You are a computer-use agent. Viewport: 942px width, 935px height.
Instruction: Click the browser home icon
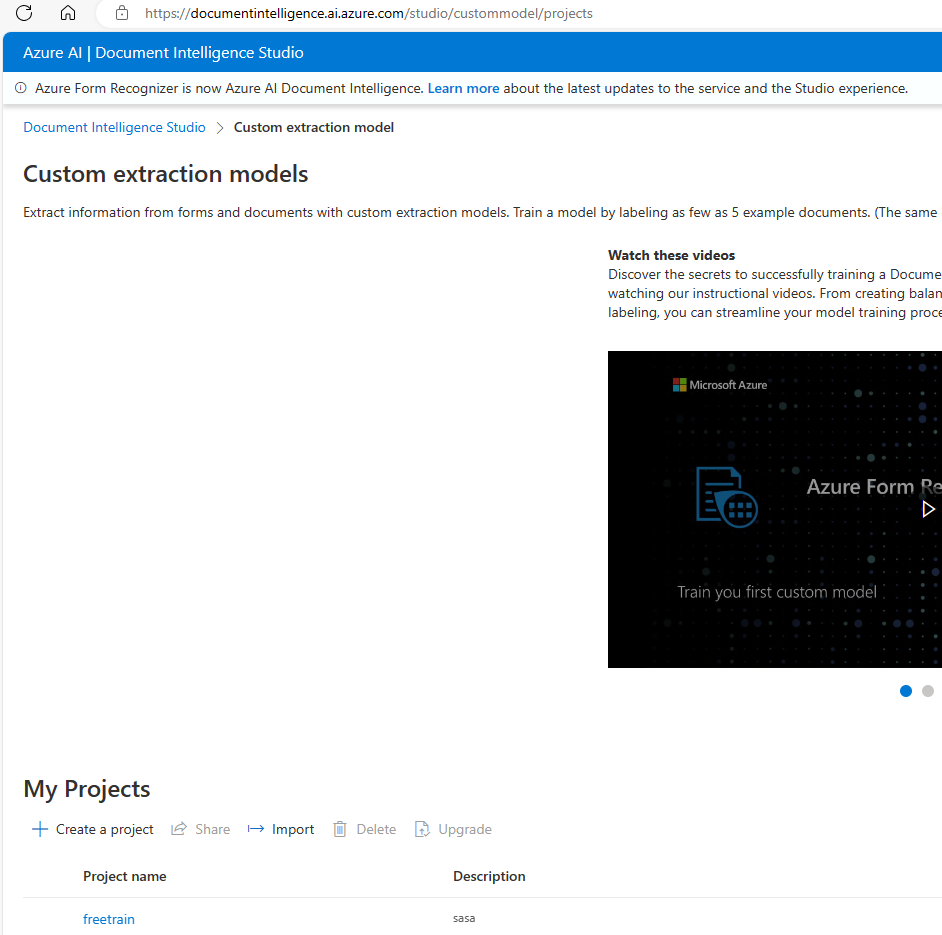[68, 13]
